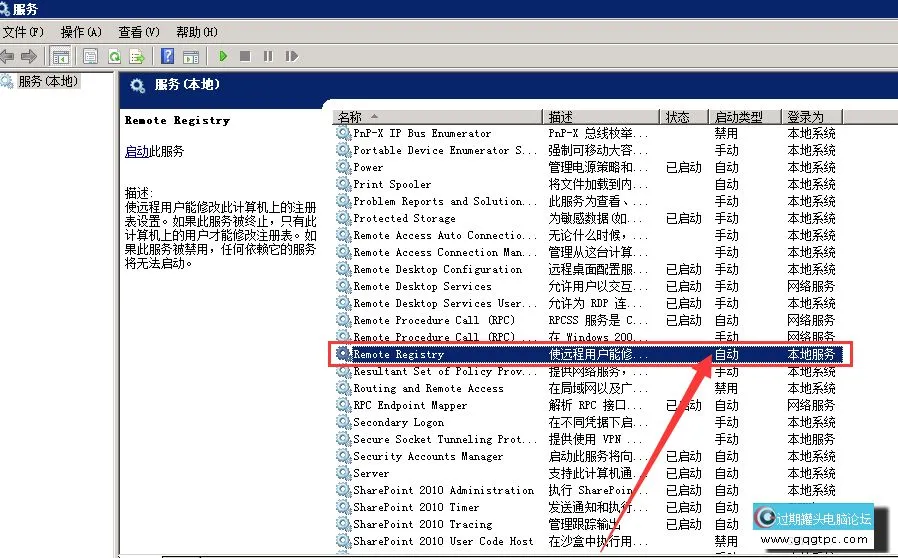Start the service with the green play icon
Screen dimensions: 898x558
[223, 56]
